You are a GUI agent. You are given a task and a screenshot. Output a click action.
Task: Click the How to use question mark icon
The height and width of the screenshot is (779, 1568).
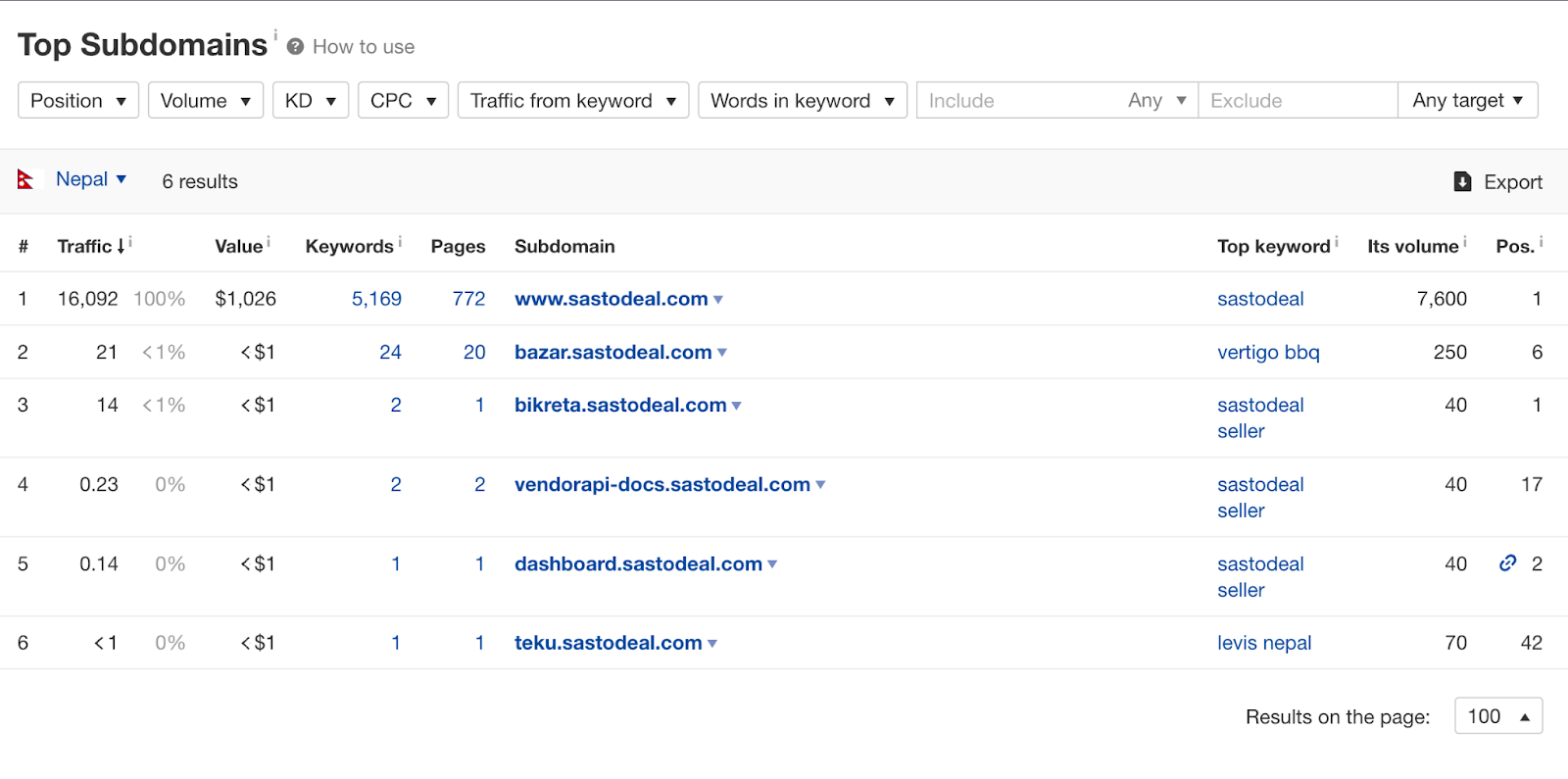pos(295,47)
